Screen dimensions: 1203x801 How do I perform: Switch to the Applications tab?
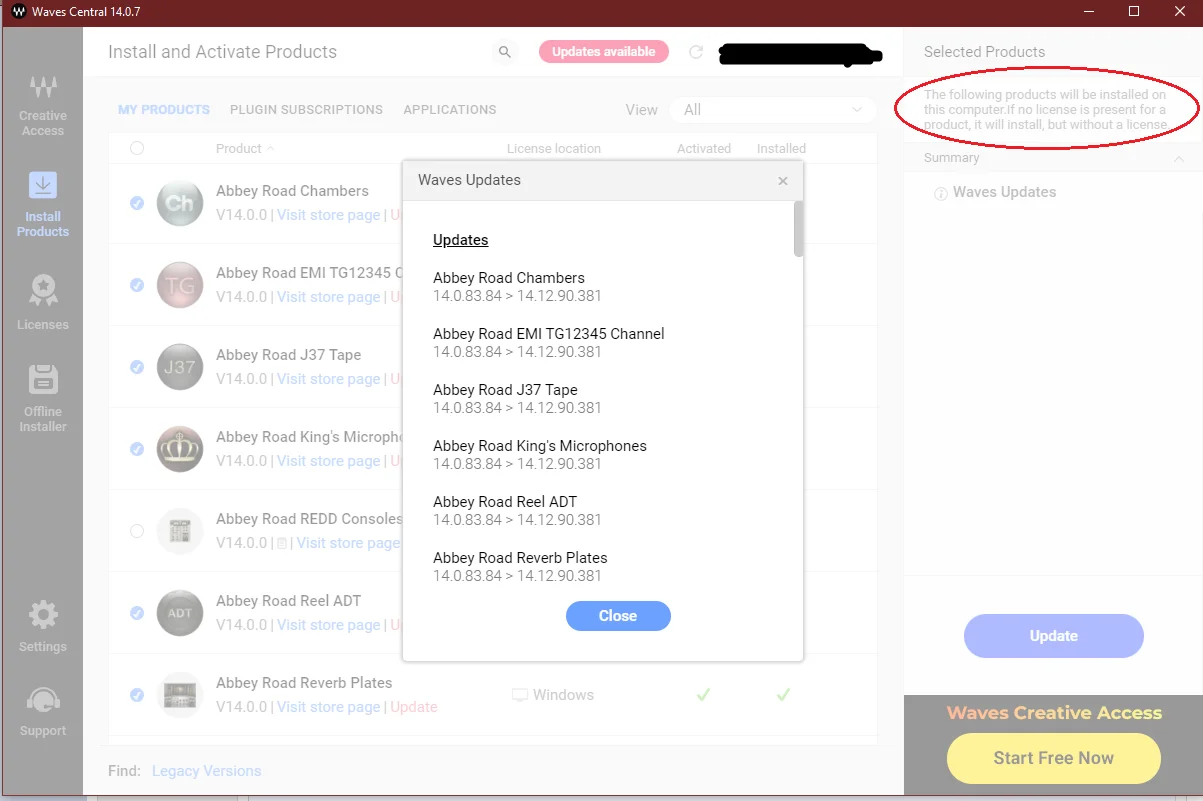tap(450, 109)
